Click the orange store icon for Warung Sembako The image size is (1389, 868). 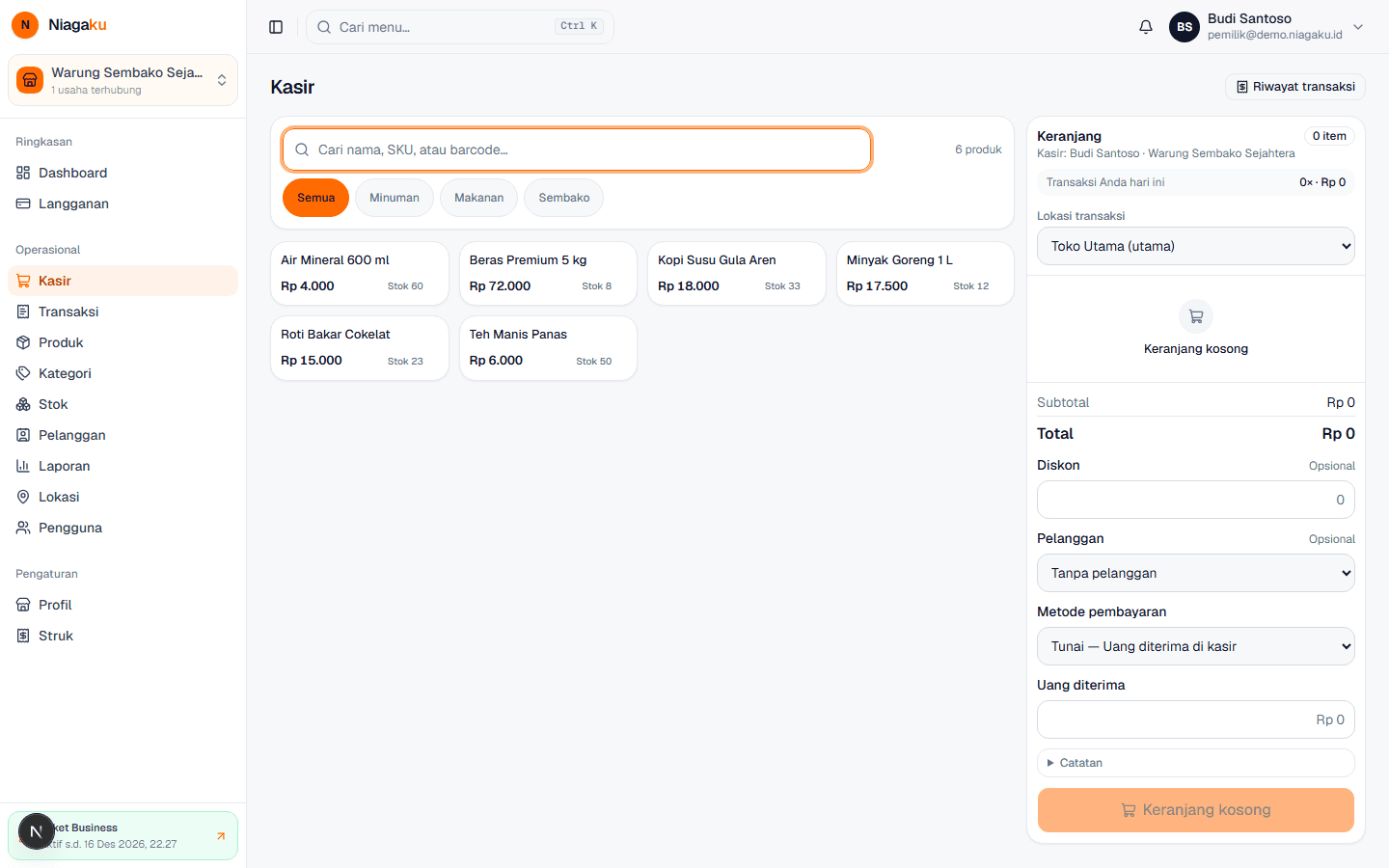(x=30, y=80)
